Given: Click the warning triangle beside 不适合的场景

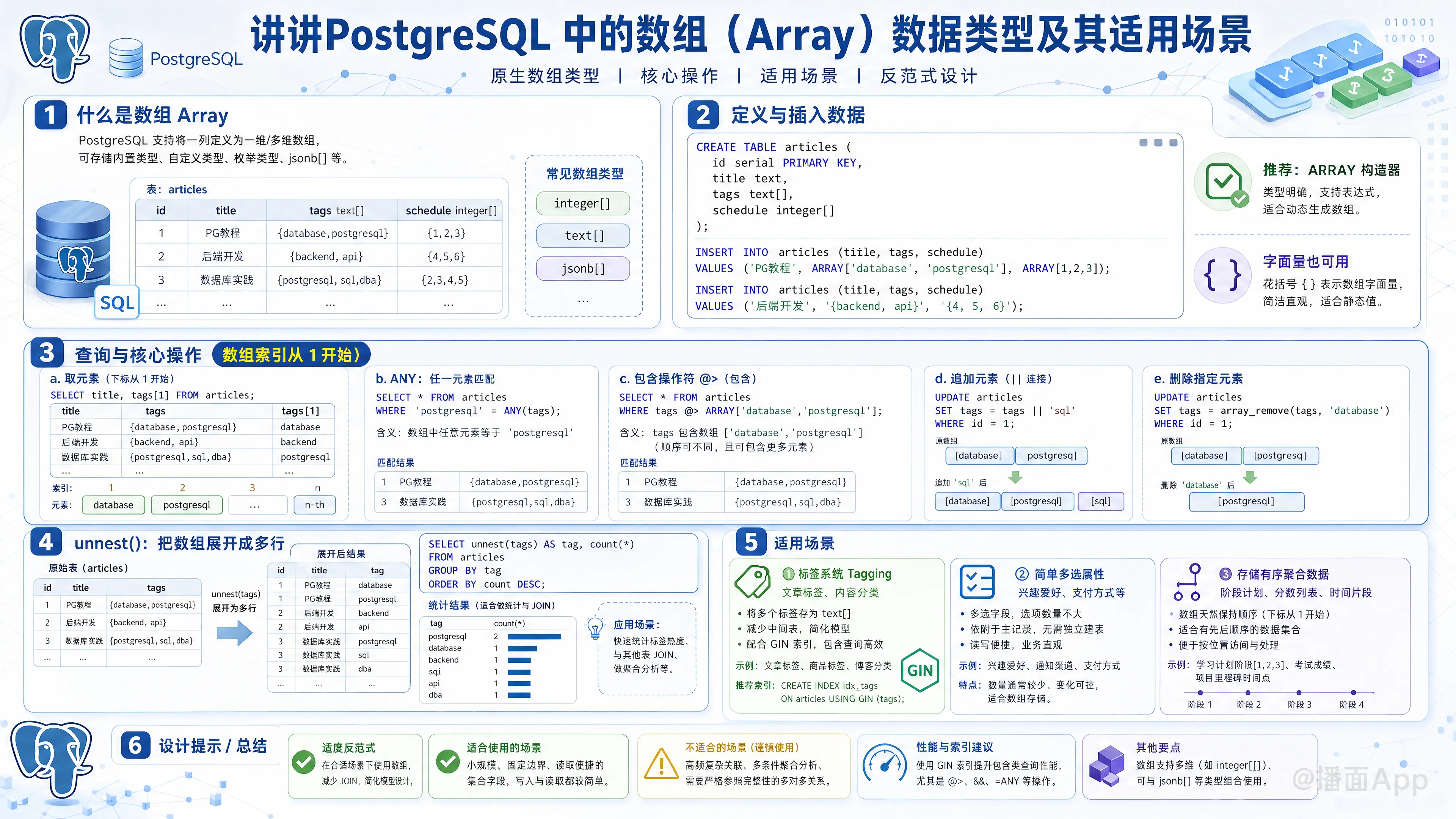Looking at the screenshot, I should coord(661,764).
